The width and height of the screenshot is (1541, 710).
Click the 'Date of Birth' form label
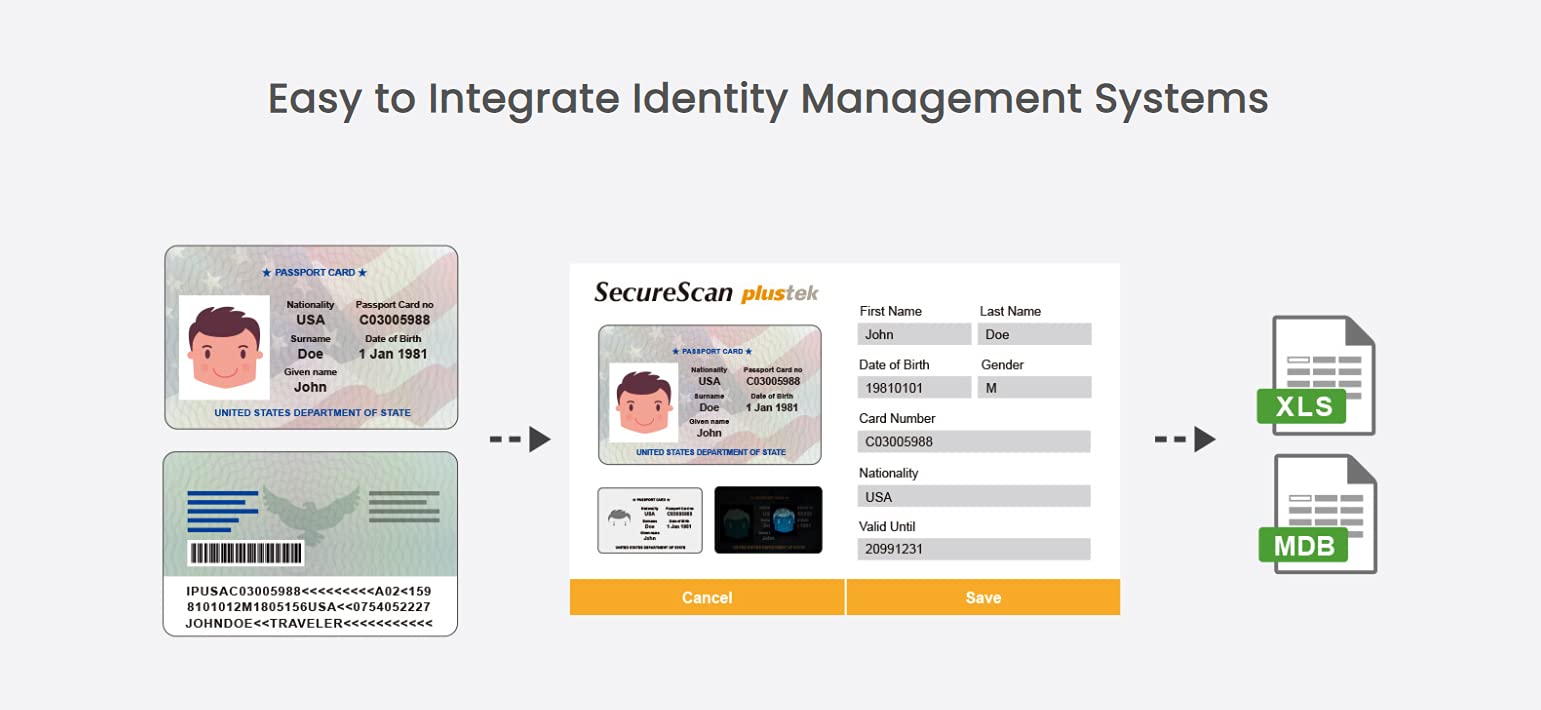[x=894, y=365]
